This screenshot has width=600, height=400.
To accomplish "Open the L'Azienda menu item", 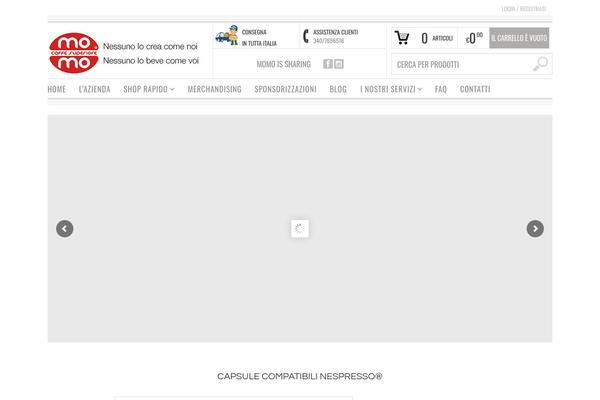I will [x=95, y=89].
